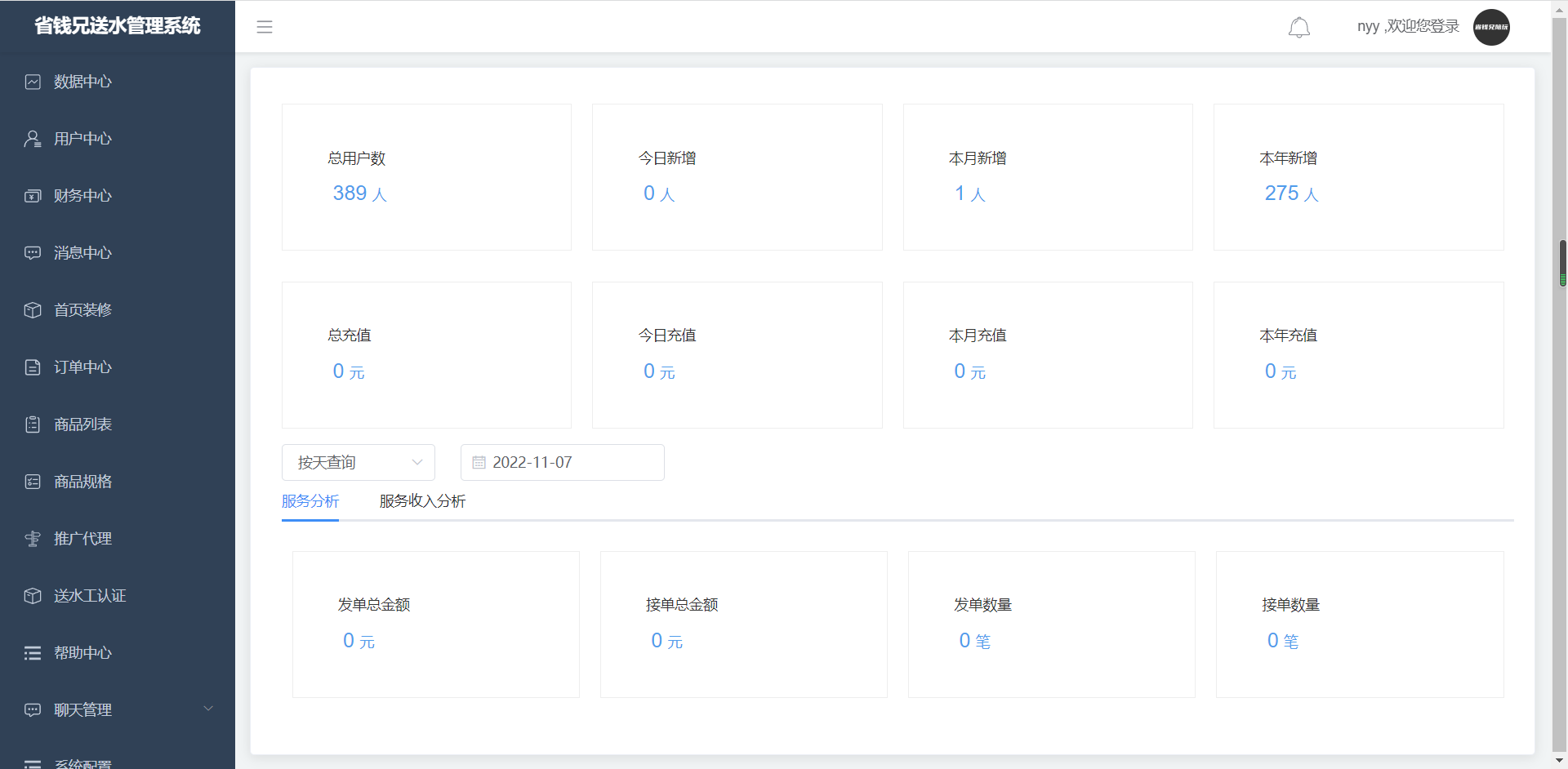1568x769 pixels.
Task: Select the 服务分析 tab
Action: coord(310,501)
